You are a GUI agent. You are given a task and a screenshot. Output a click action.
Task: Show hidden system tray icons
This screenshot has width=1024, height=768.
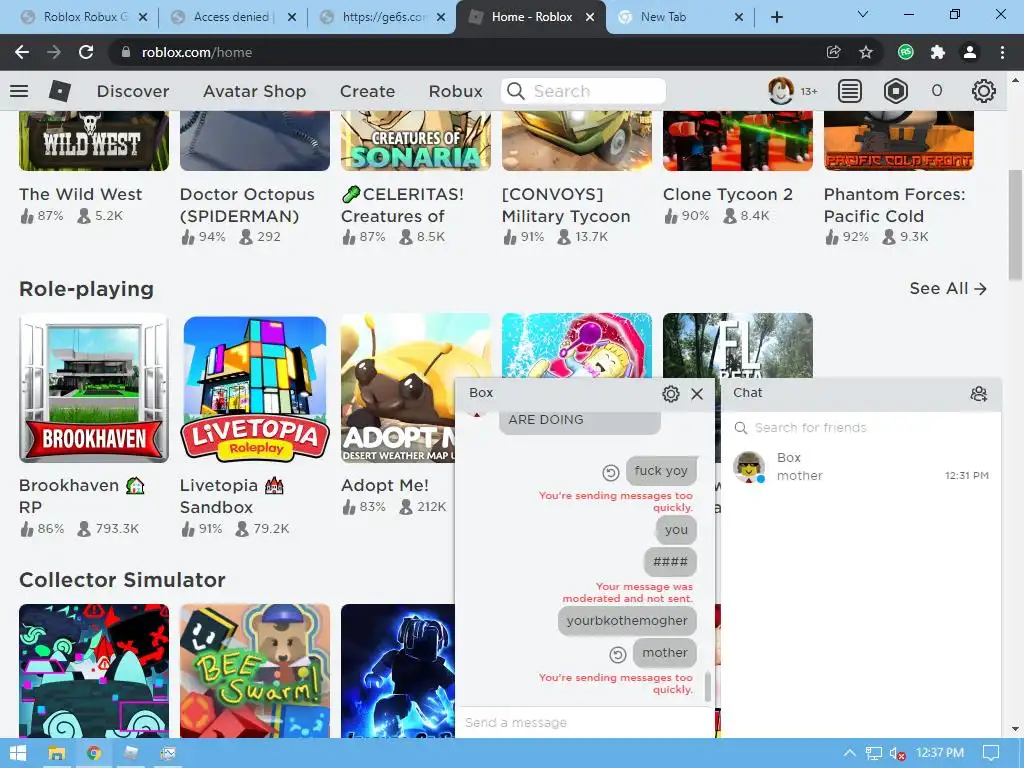[849, 753]
